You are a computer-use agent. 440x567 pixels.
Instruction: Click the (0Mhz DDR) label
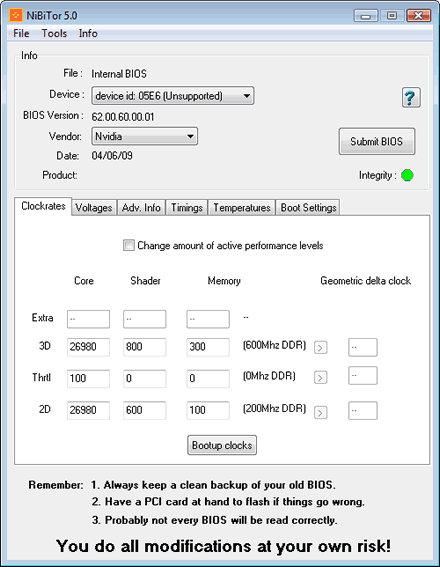click(269, 376)
